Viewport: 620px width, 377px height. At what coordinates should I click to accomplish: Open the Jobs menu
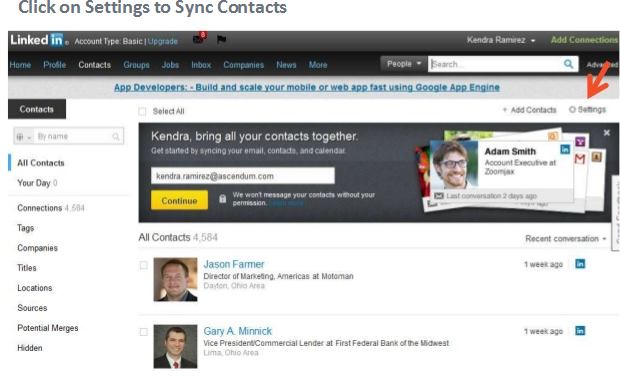170,65
